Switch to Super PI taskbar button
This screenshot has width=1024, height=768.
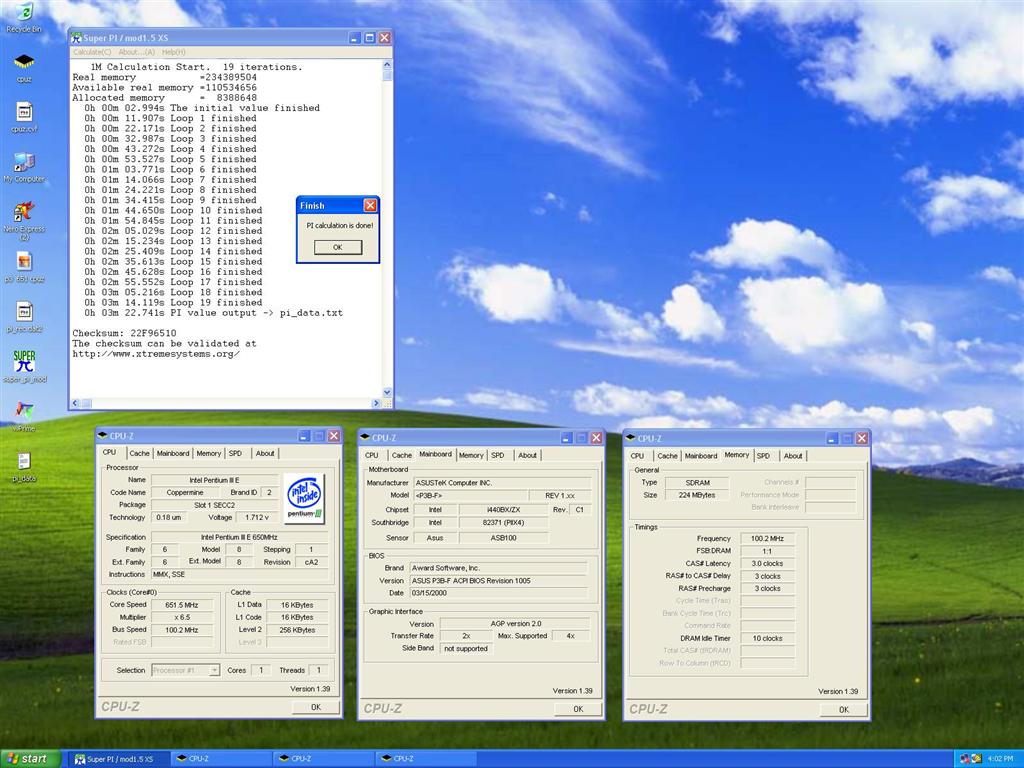tap(120, 759)
